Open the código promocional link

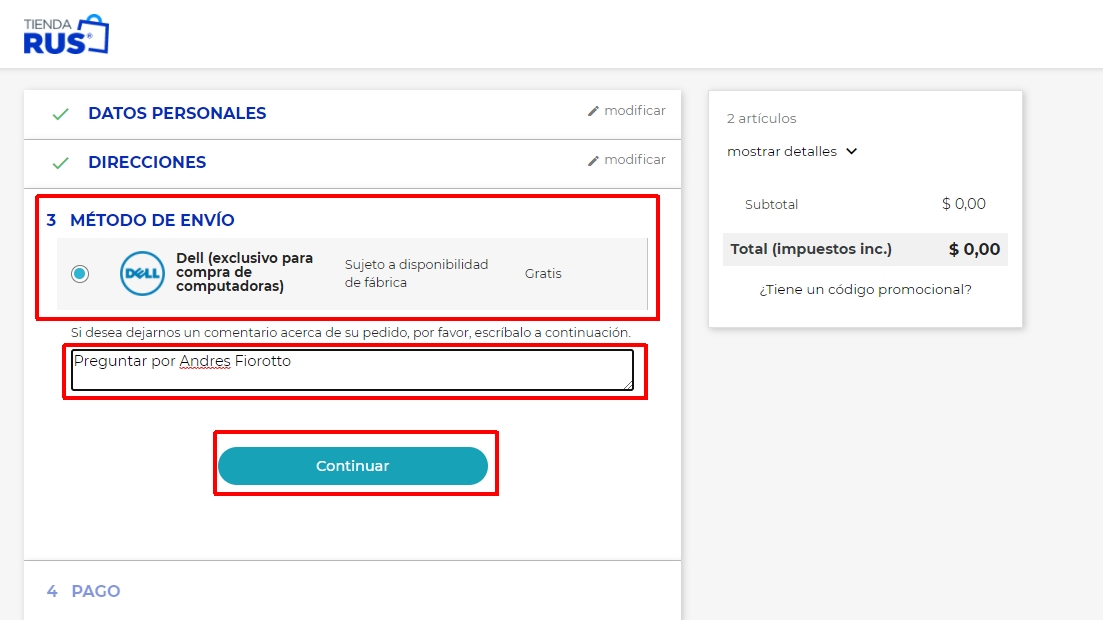(x=865, y=290)
